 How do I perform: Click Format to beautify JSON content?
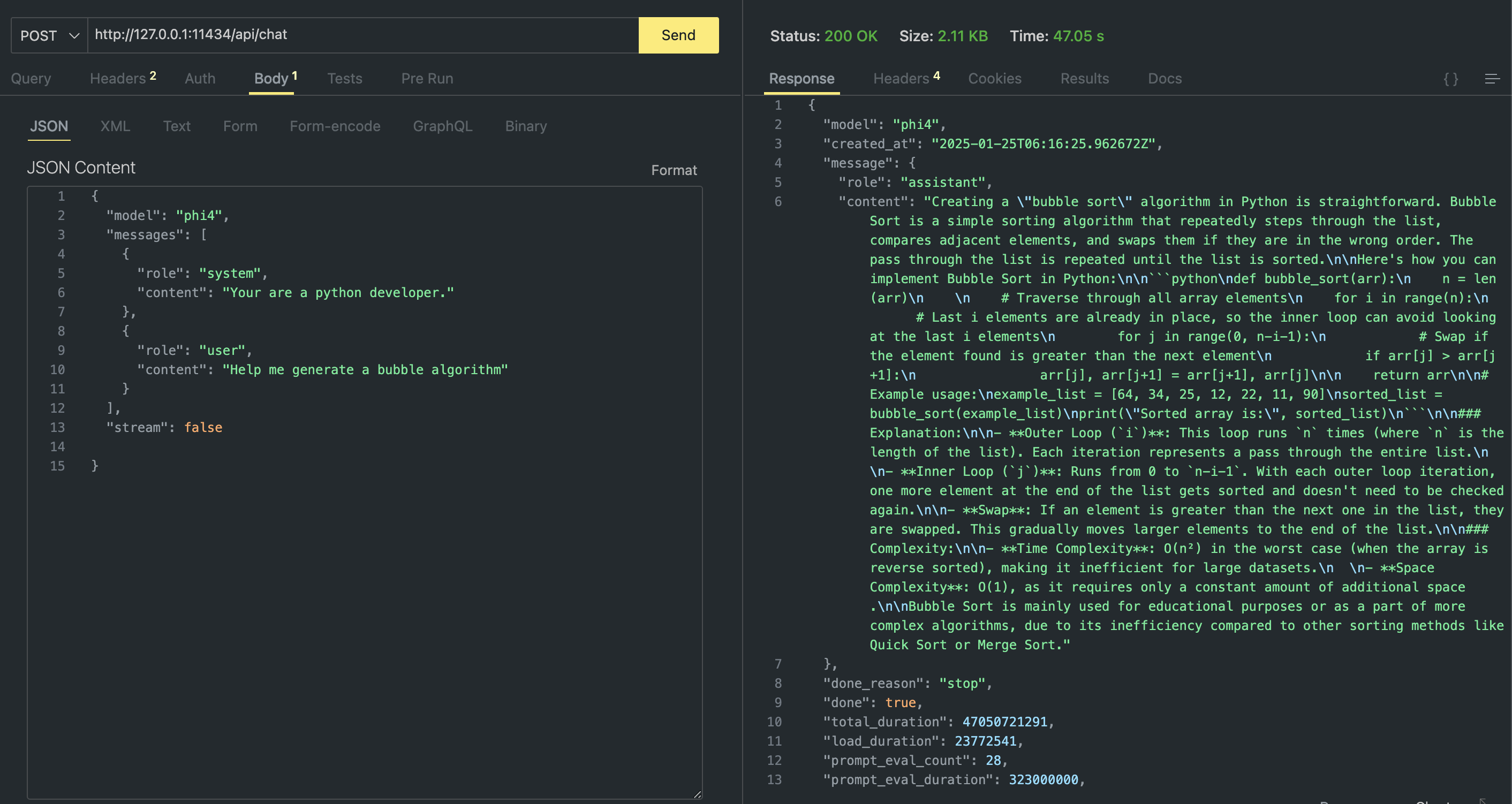point(674,170)
